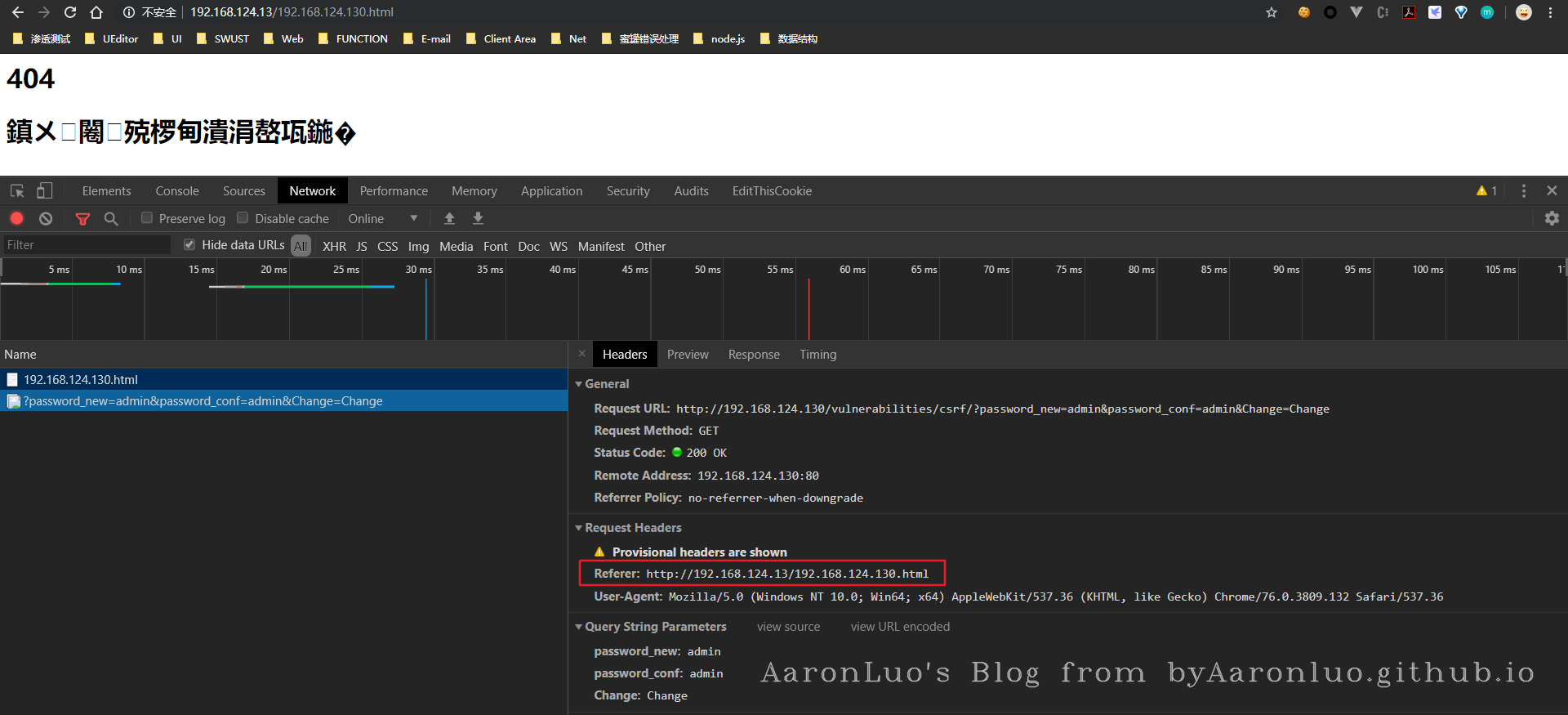Toggle the device toolbar icon
Screen dimensions: 1568x715
[45, 190]
